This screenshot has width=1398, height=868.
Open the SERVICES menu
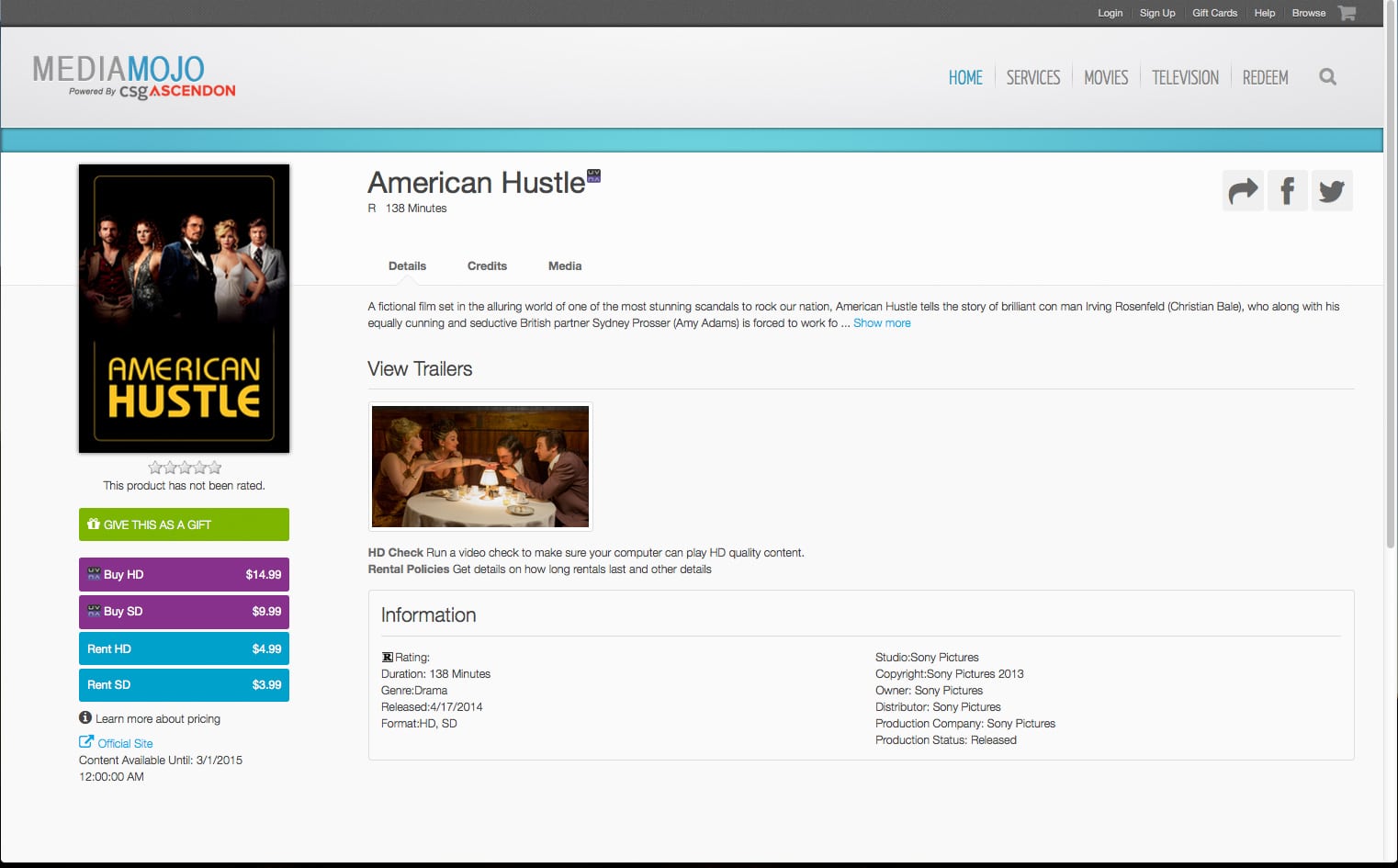pyautogui.click(x=1033, y=78)
